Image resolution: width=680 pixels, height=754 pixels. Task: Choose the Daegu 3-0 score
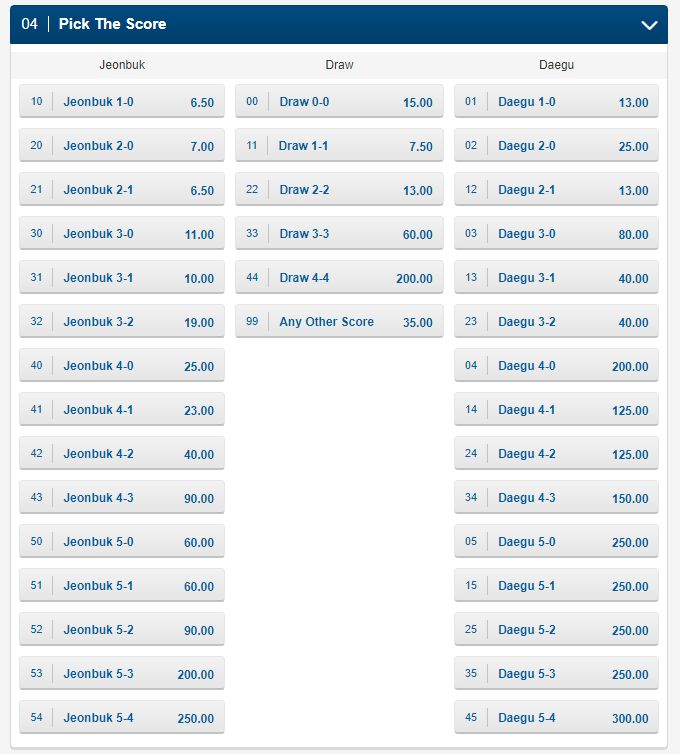(x=556, y=234)
